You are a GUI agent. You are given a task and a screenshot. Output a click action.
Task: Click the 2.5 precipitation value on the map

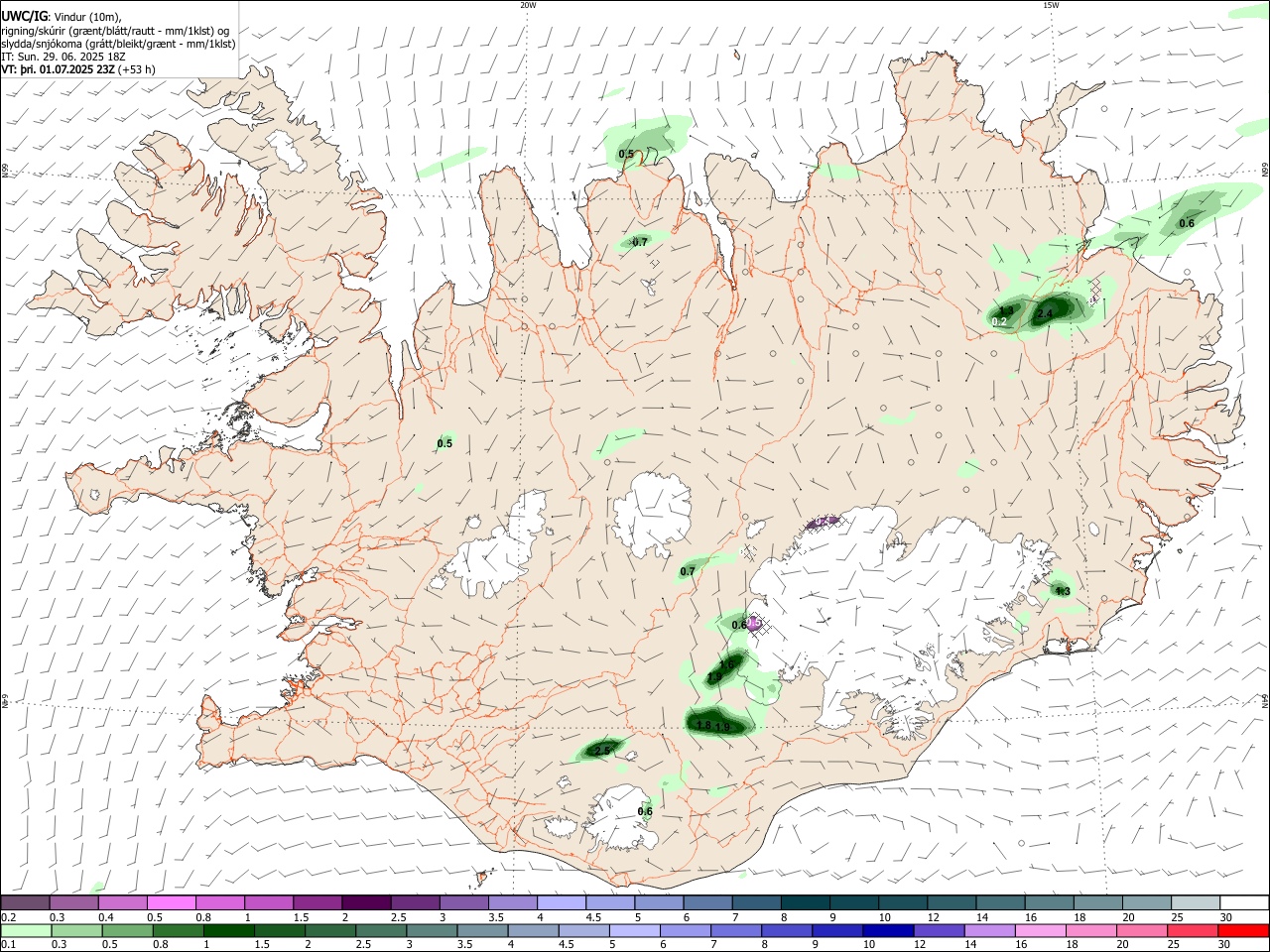602,752
